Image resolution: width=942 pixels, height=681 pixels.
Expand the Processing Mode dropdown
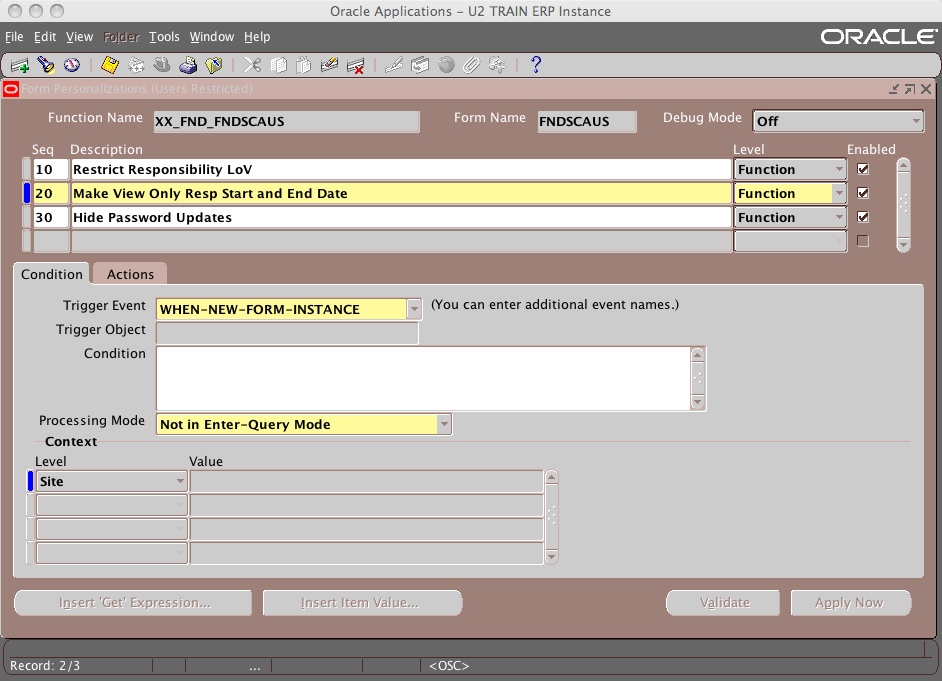pyautogui.click(x=444, y=424)
